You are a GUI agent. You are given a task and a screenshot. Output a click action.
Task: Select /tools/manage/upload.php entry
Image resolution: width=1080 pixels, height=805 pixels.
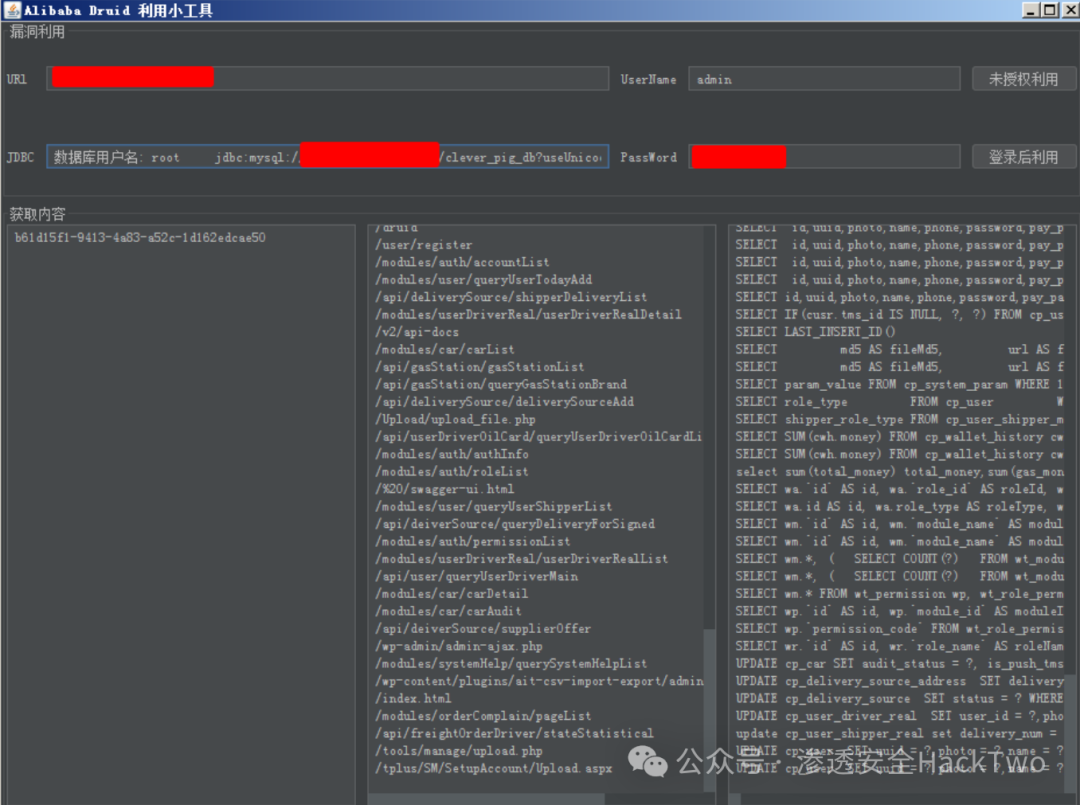(x=459, y=751)
